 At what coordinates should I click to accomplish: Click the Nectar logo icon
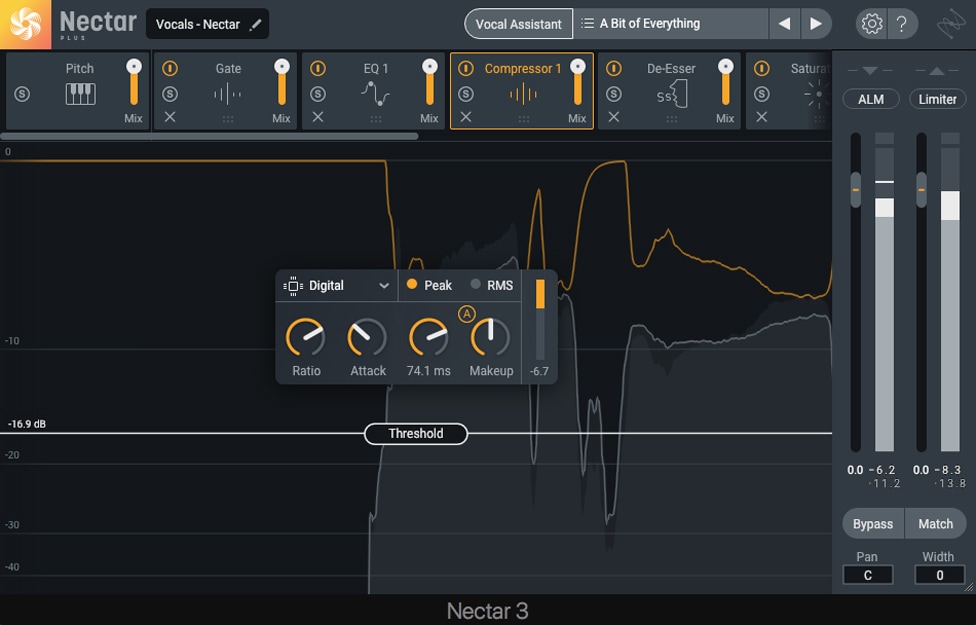pos(26,24)
